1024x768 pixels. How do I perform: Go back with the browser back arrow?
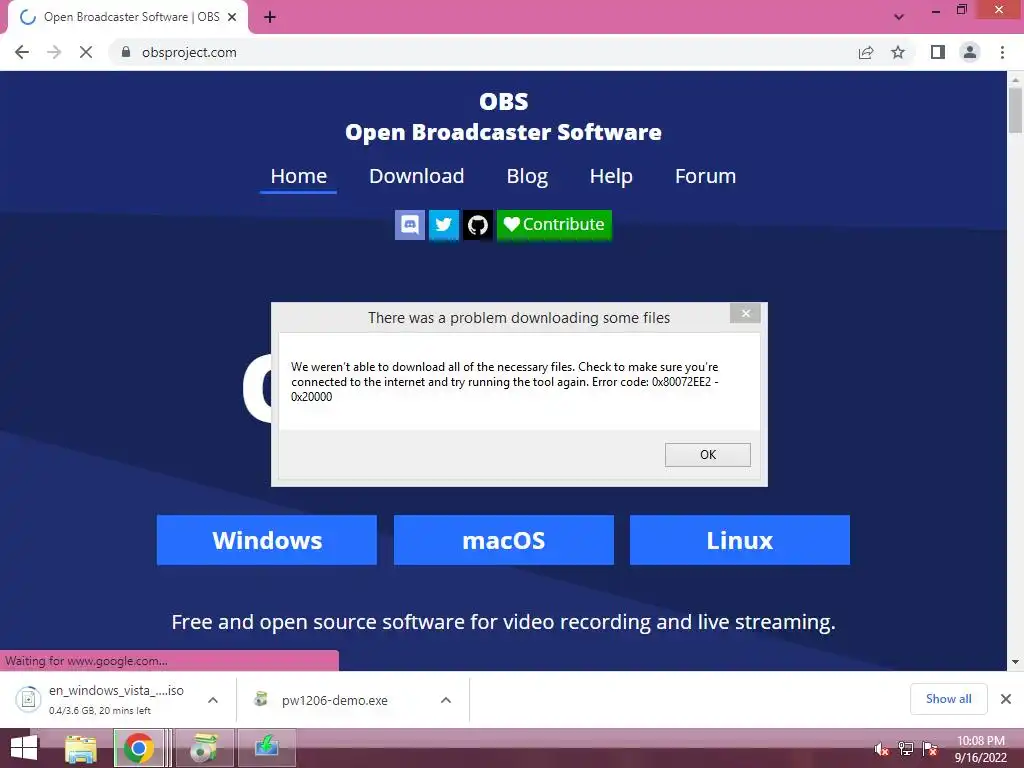click(x=22, y=52)
